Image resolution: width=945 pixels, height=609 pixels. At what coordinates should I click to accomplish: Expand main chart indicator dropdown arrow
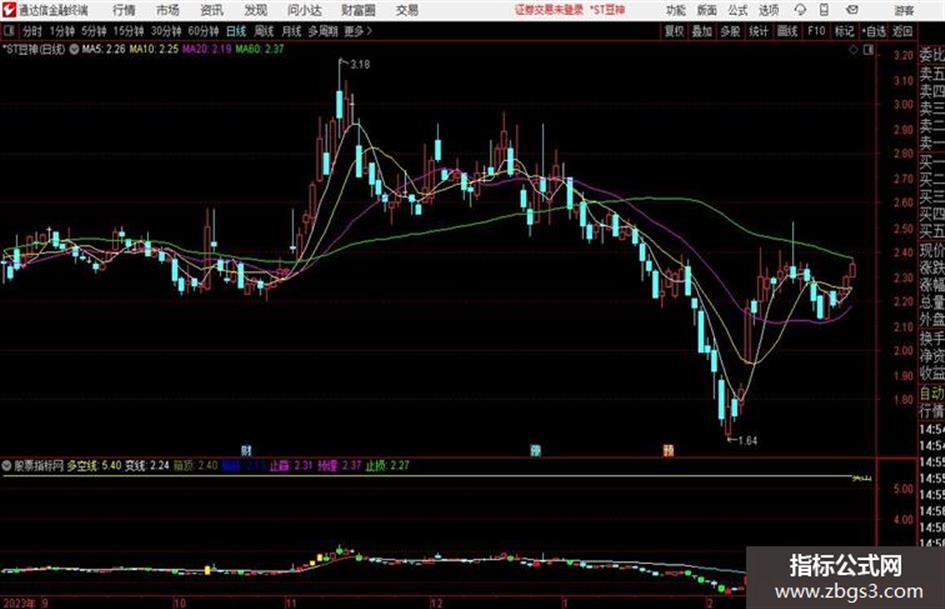tap(74, 49)
